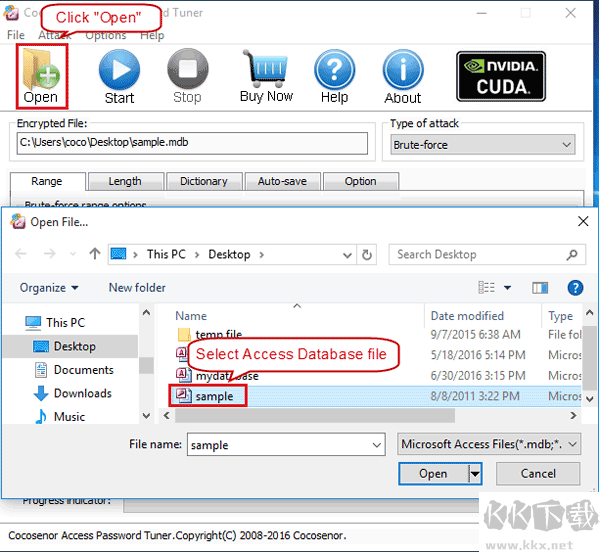Sort by the Type column header
Image resolution: width=600 pixels, height=552 pixels.
[561, 316]
